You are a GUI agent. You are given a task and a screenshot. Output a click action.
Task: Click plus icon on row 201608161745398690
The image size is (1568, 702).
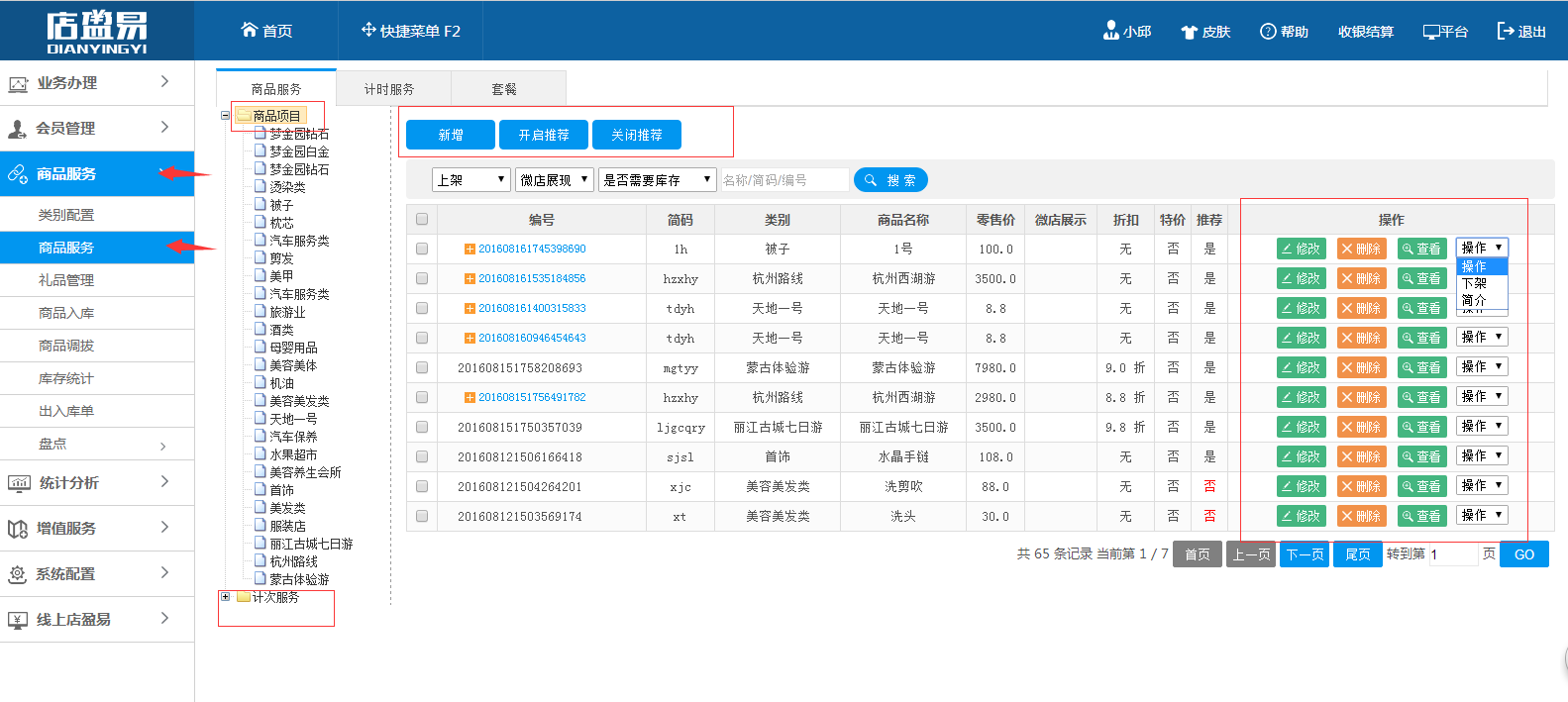coord(470,249)
